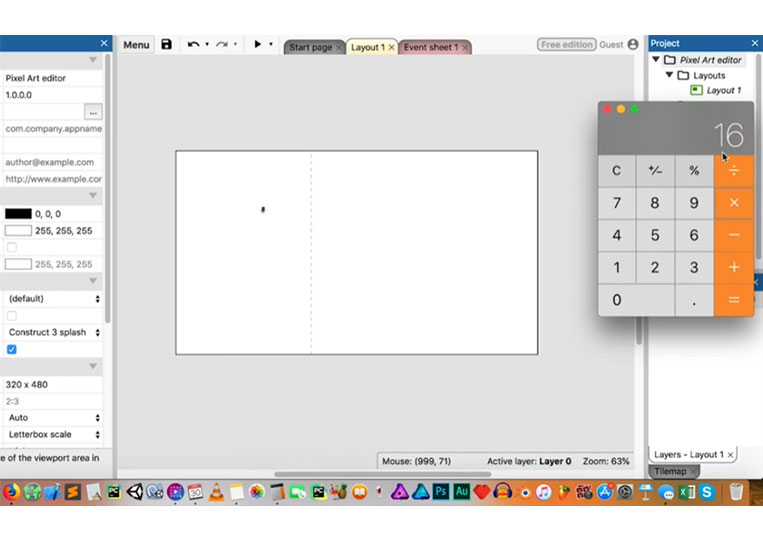Click the 7 key in Calculator
763x541 pixels.
pyautogui.click(x=617, y=203)
